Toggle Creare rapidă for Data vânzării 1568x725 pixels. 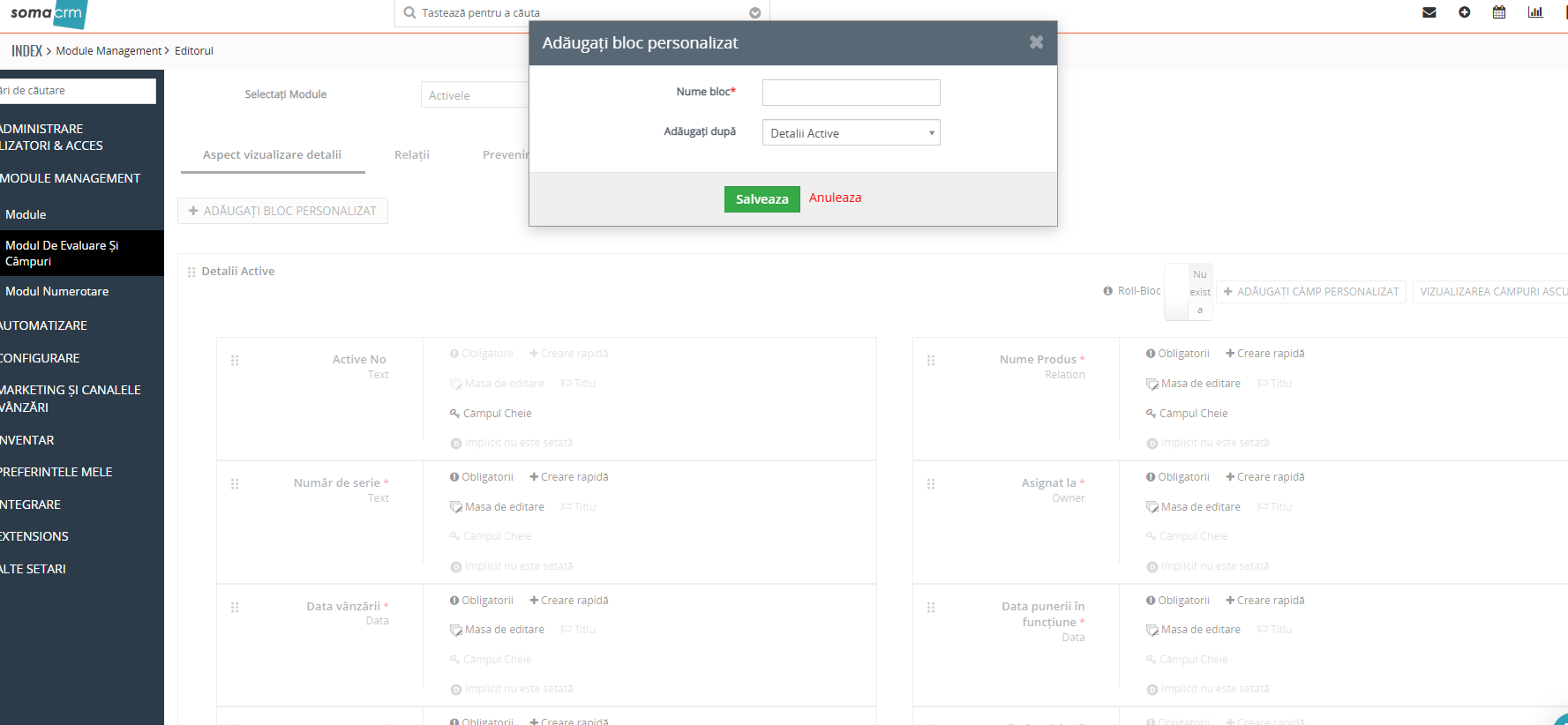tap(569, 601)
